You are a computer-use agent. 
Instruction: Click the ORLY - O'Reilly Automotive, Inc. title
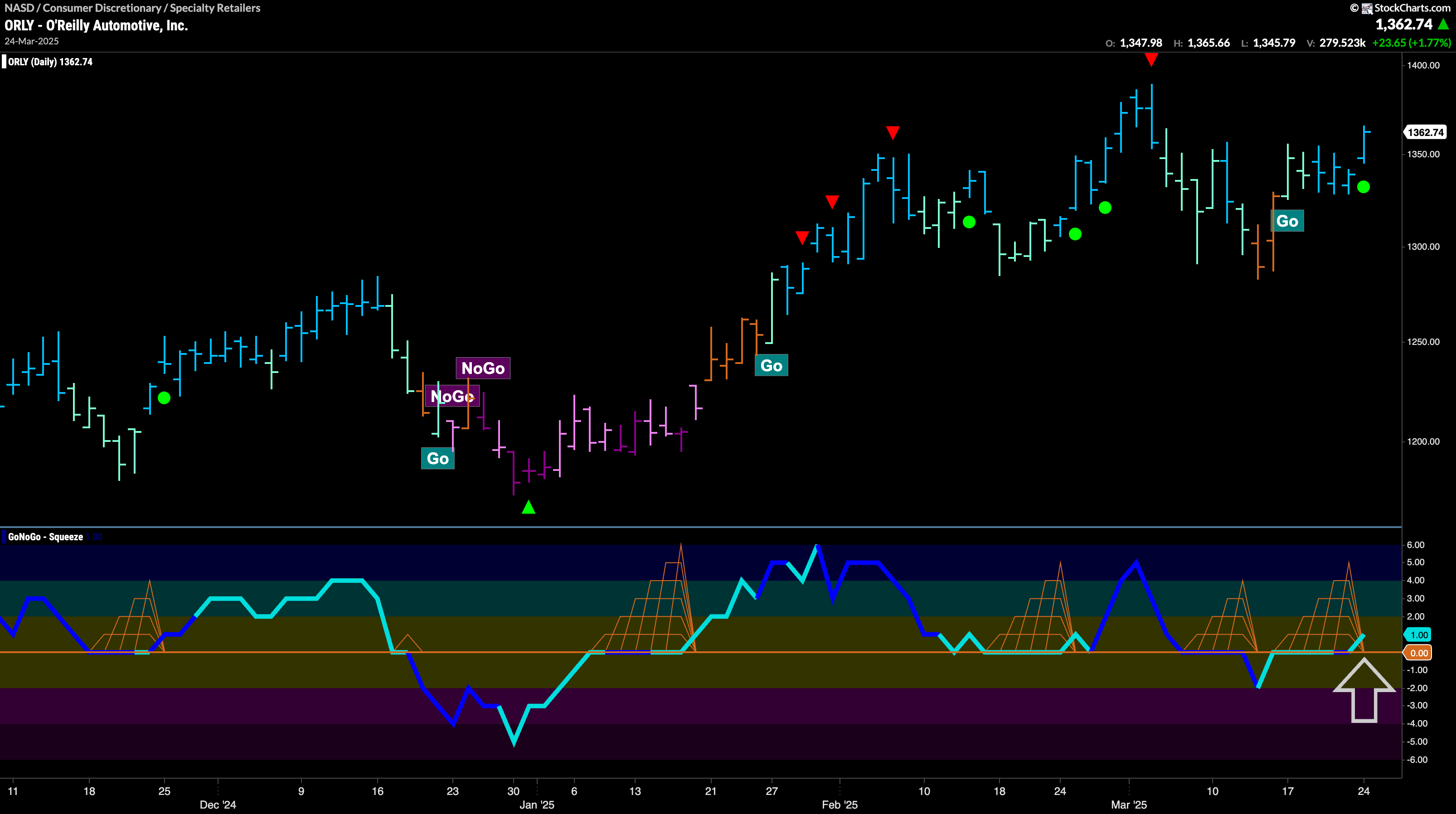click(x=96, y=25)
